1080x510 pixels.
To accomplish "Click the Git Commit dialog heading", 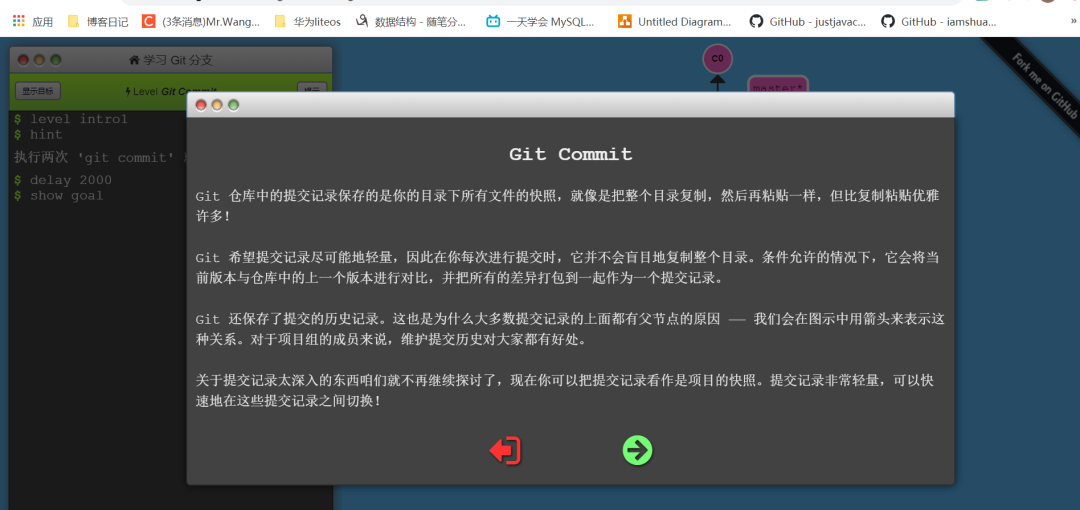I will pos(570,154).
